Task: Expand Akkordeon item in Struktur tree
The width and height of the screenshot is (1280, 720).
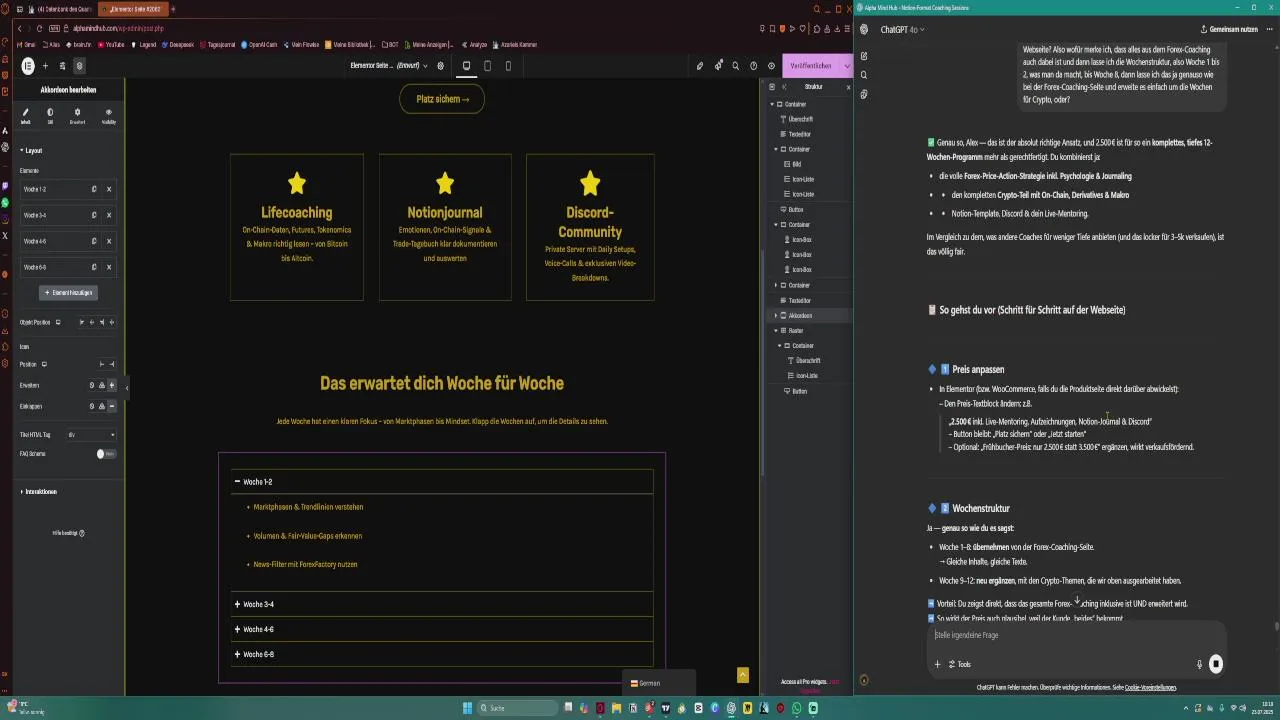Action: click(777, 316)
